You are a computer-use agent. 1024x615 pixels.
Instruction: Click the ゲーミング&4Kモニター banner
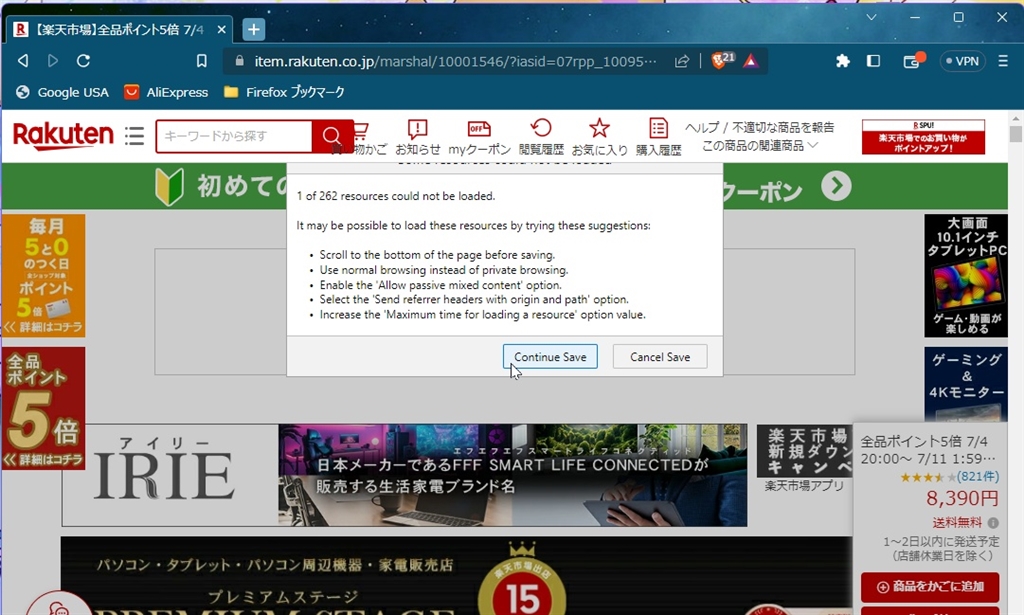point(967,385)
